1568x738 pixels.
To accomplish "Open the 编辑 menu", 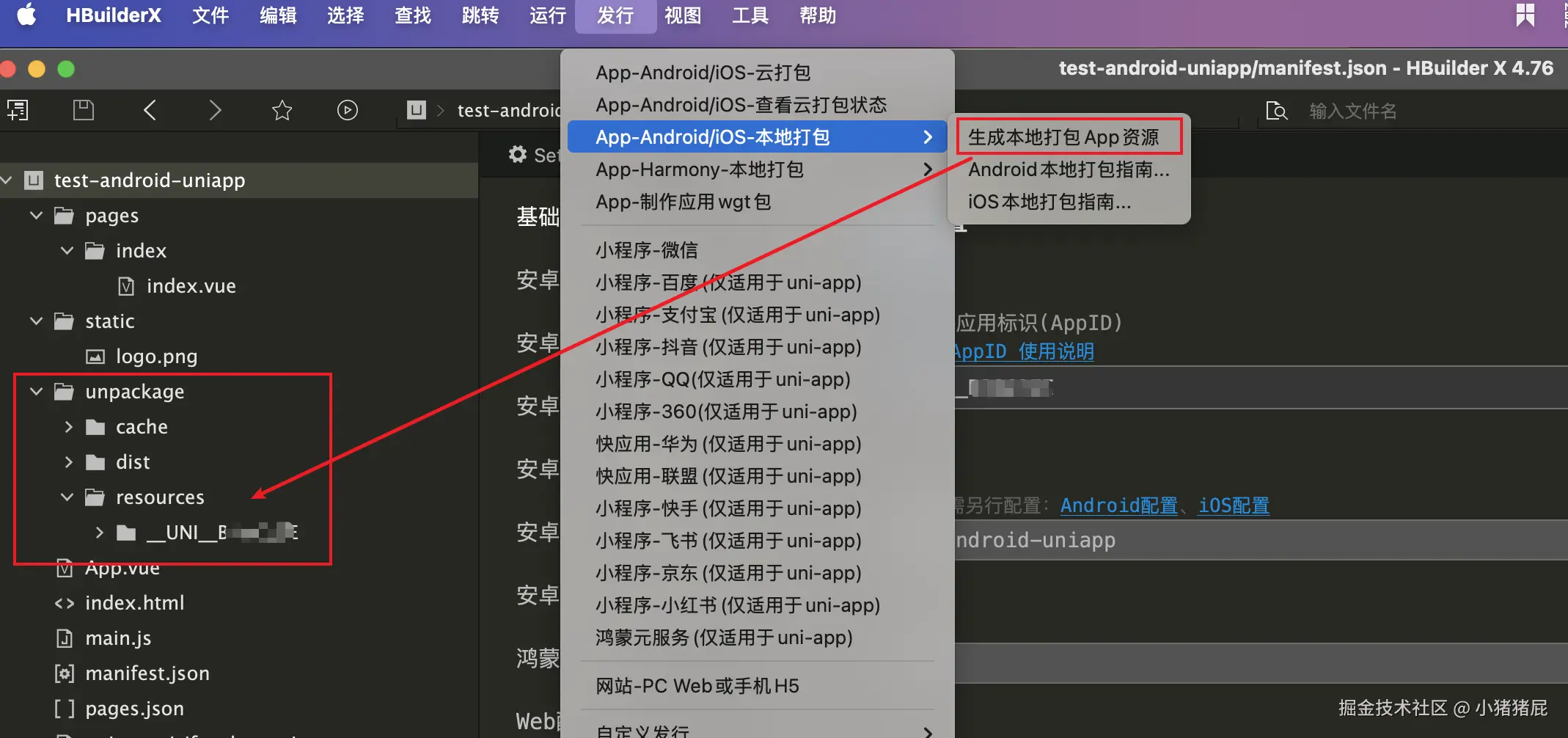I will tap(278, 15).
